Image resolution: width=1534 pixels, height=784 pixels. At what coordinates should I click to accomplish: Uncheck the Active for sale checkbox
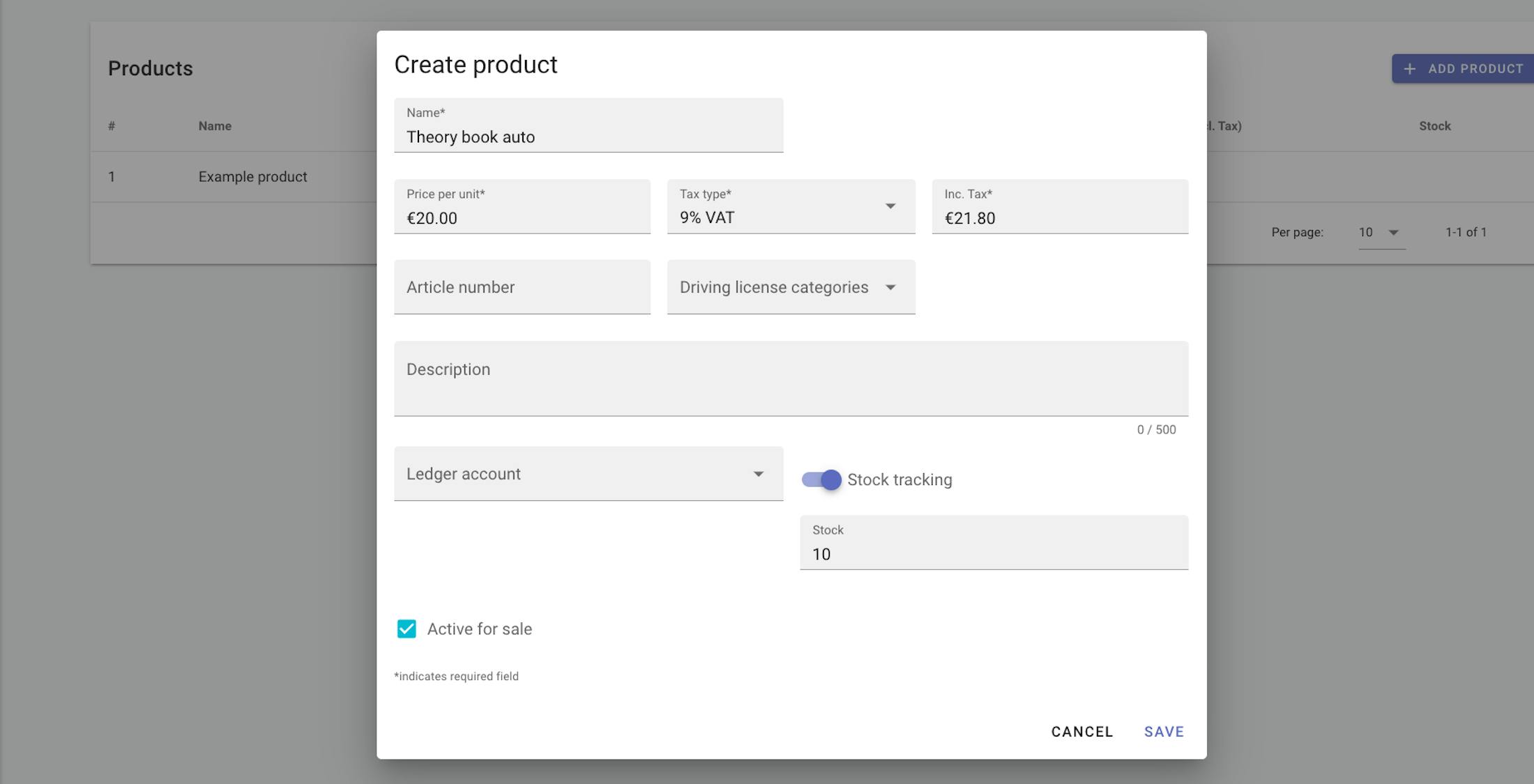click(407, 629)
